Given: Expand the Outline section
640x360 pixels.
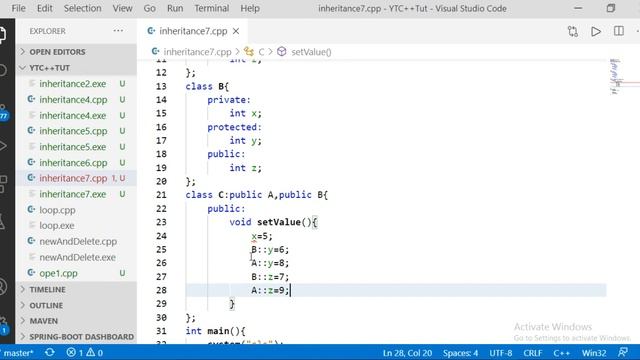Looking at the screenshot, I should [x=76, y=305].
